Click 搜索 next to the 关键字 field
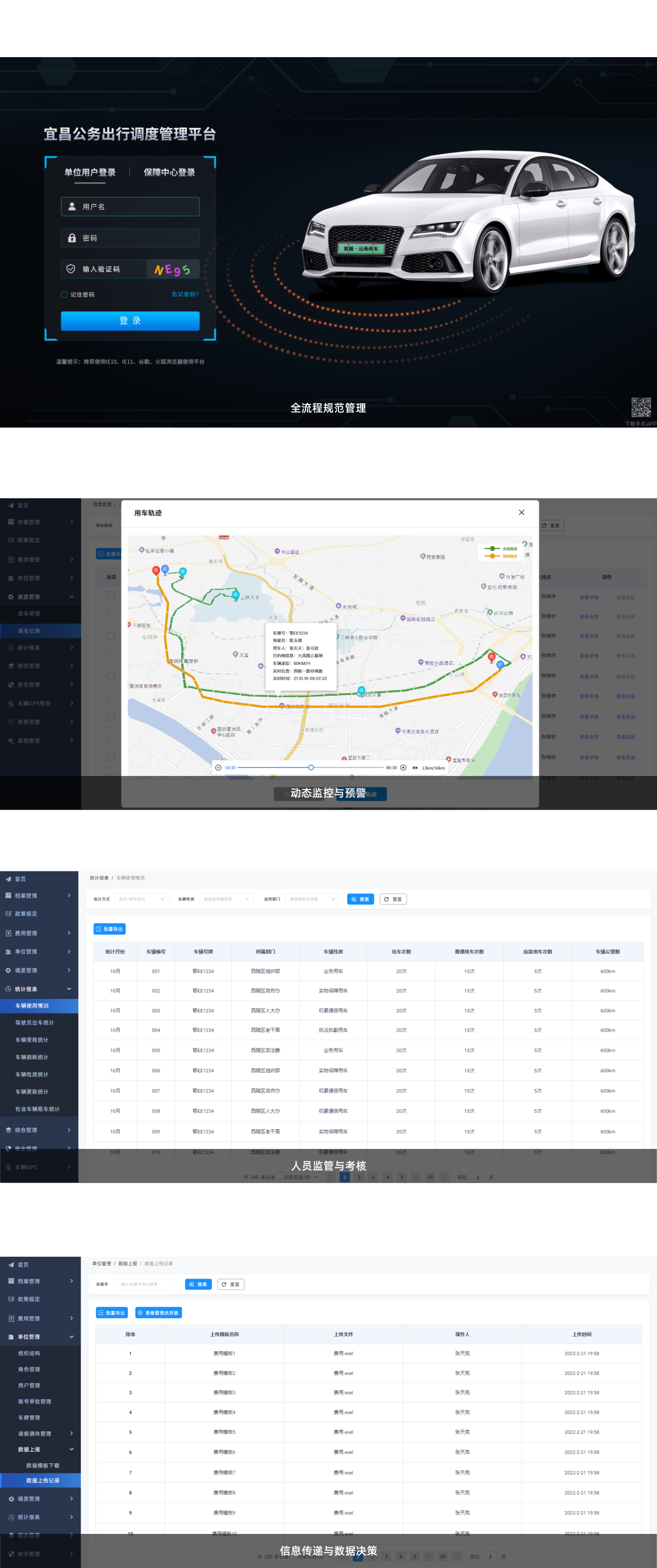The height and width of the screenshot is (1568, 657). tap(199, 1284)
